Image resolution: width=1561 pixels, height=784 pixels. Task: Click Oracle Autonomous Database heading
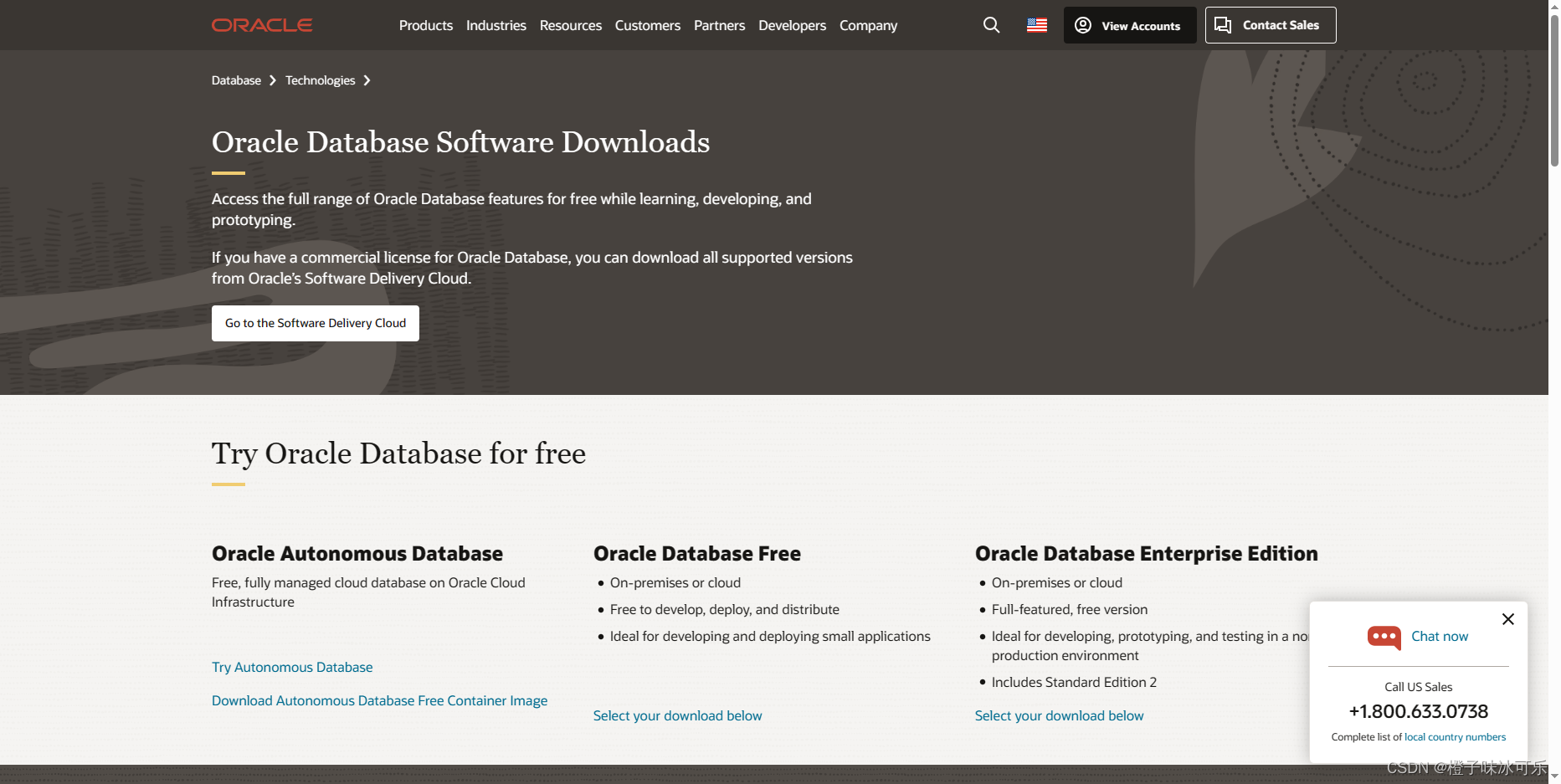tap(357, 554)
